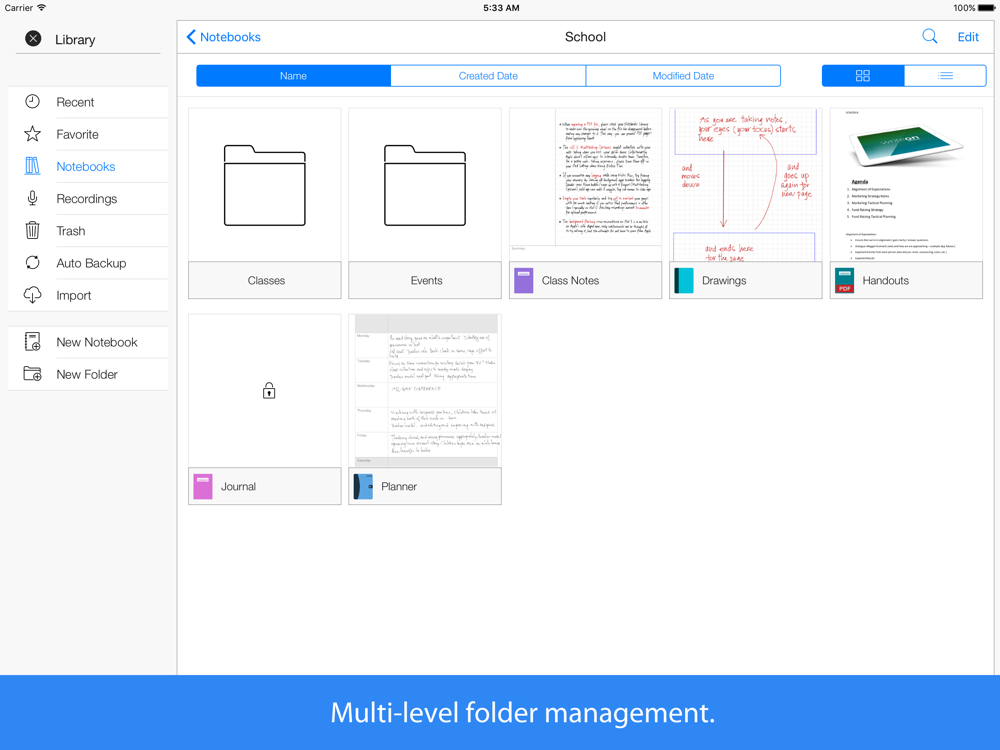Open the Recent sidebar item
The image size is (1000, 750).
pos(89,102)
